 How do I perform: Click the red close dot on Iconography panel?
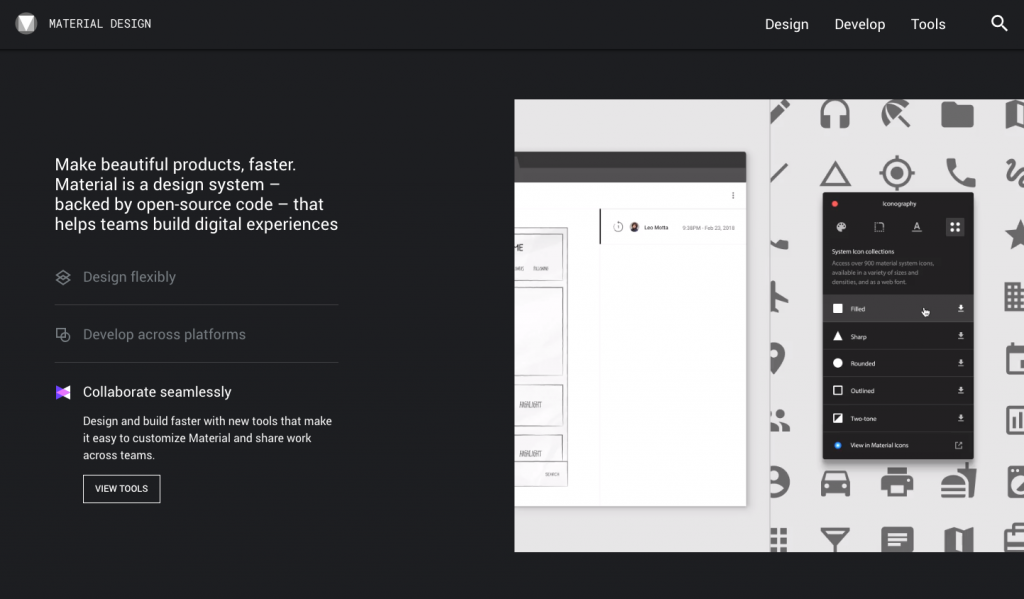pyautogui.click(x=835, y=204)
